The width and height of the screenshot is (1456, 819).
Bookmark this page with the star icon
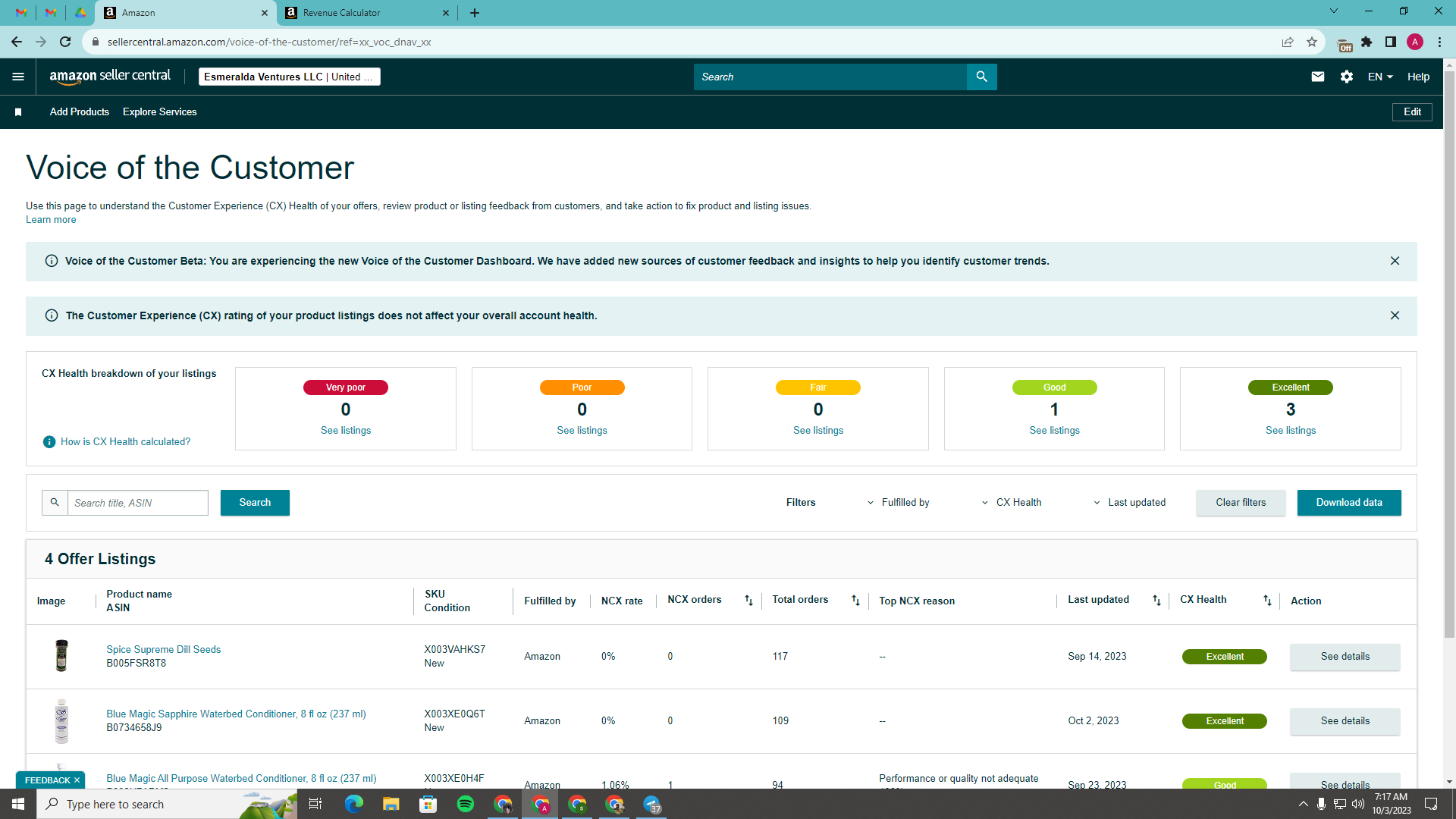(x=1312, y=42)
